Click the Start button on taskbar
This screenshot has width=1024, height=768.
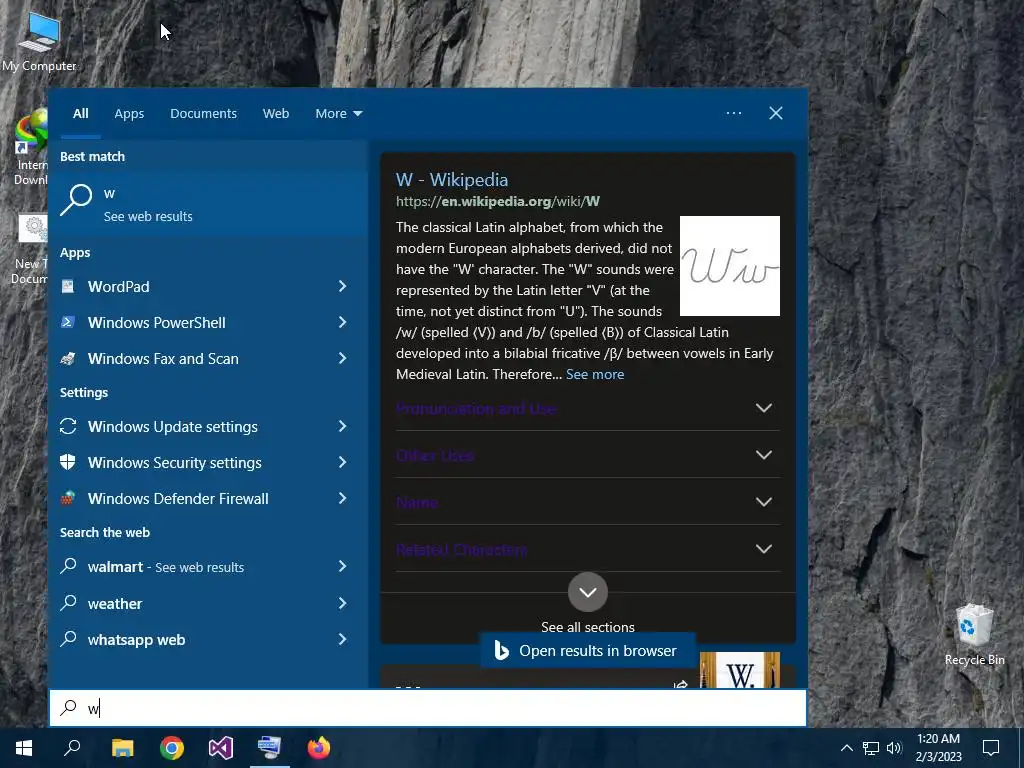point(24,748)
